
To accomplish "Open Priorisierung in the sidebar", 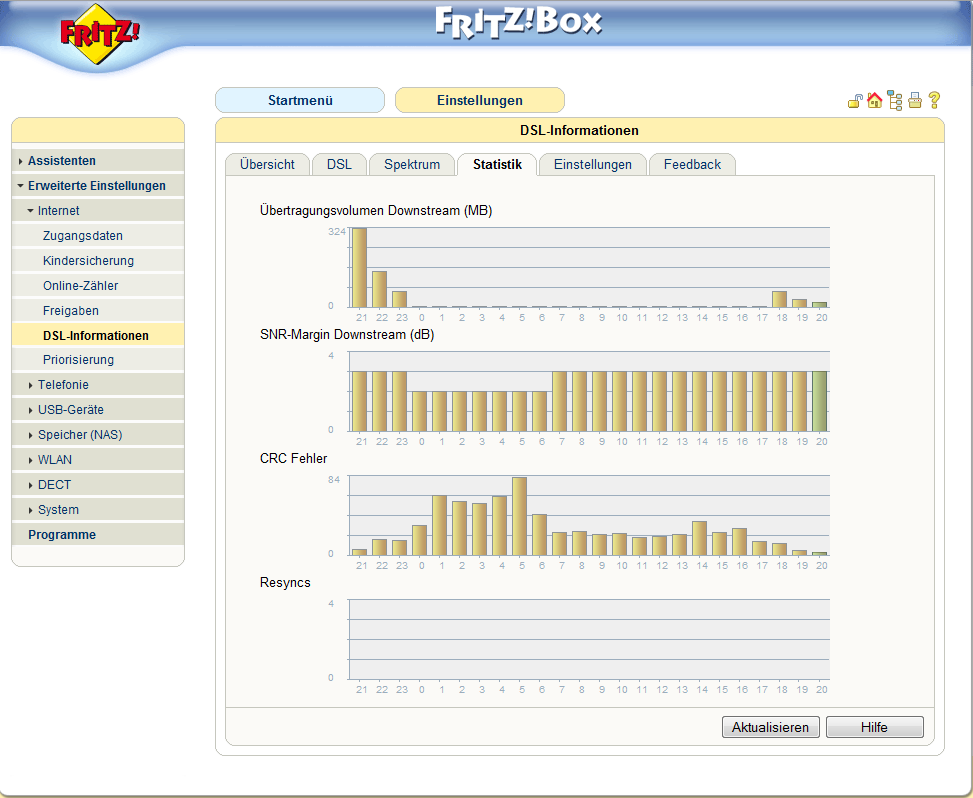I will [98, 360].
